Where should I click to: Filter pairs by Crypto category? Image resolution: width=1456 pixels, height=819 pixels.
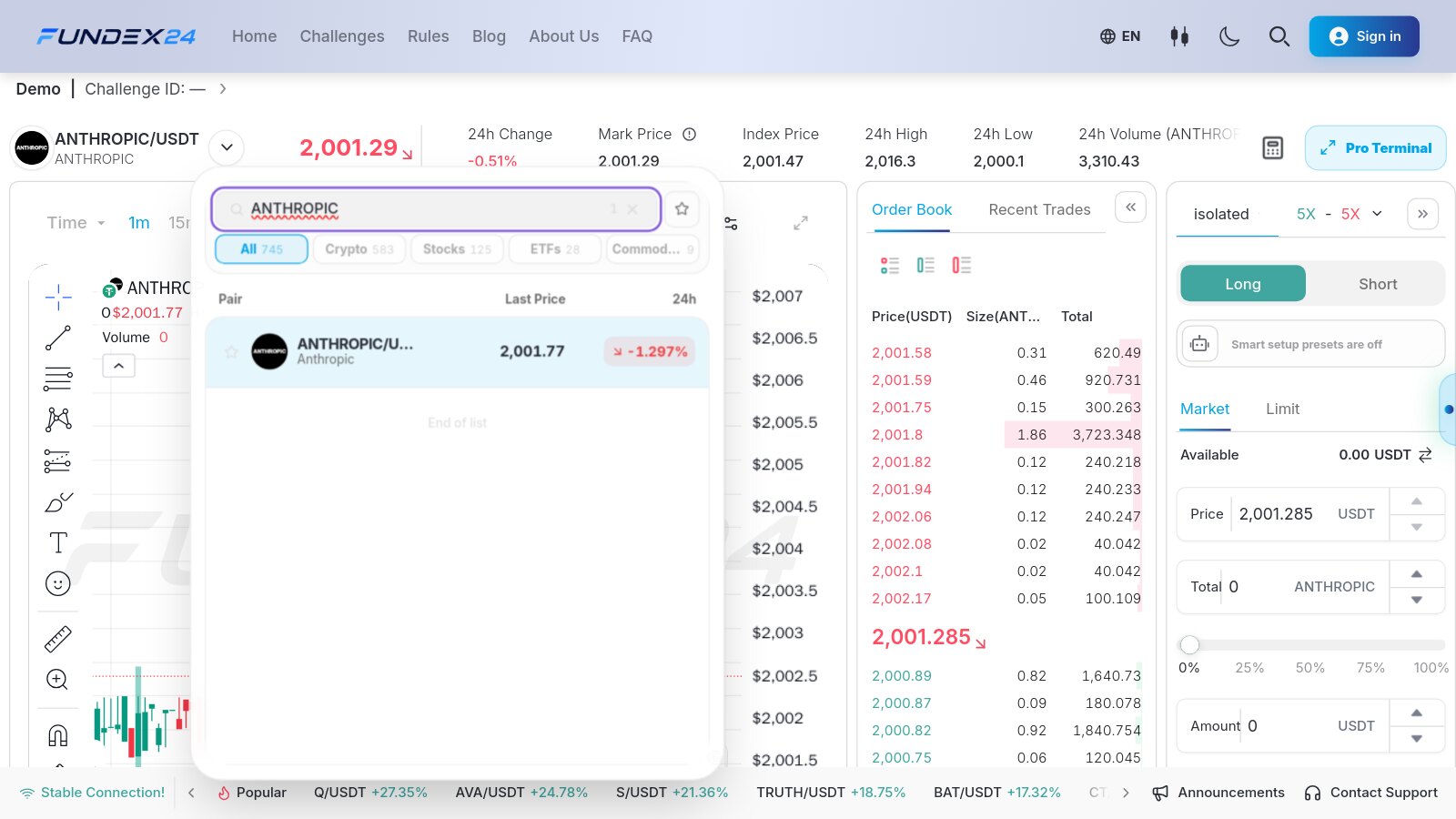(359, 249)
